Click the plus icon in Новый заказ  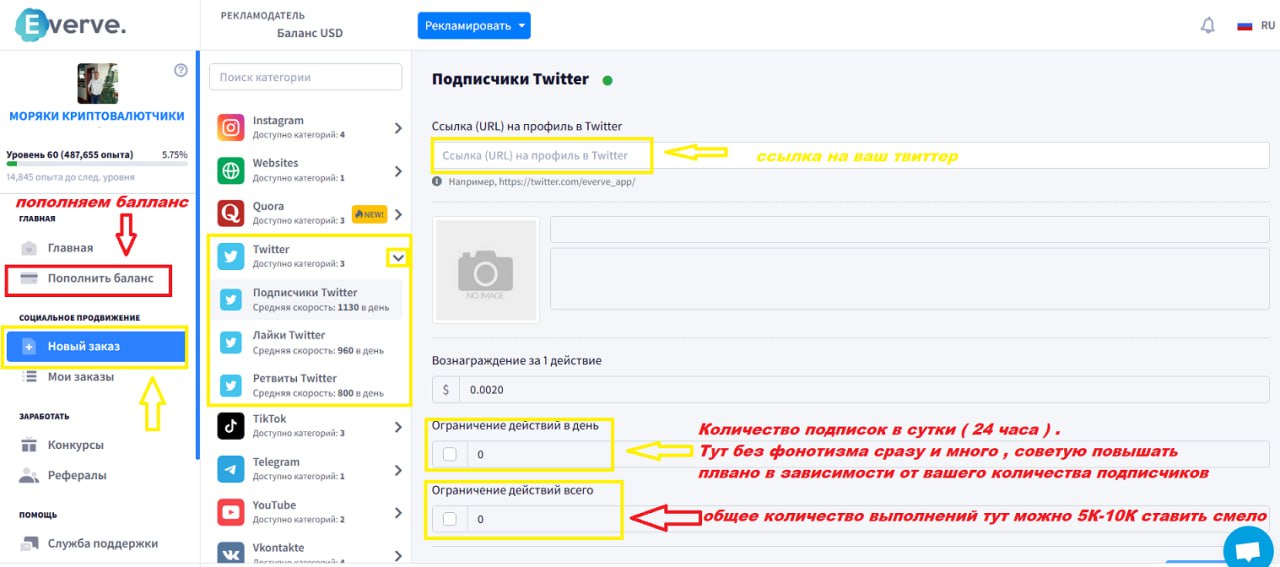point(29,347)
